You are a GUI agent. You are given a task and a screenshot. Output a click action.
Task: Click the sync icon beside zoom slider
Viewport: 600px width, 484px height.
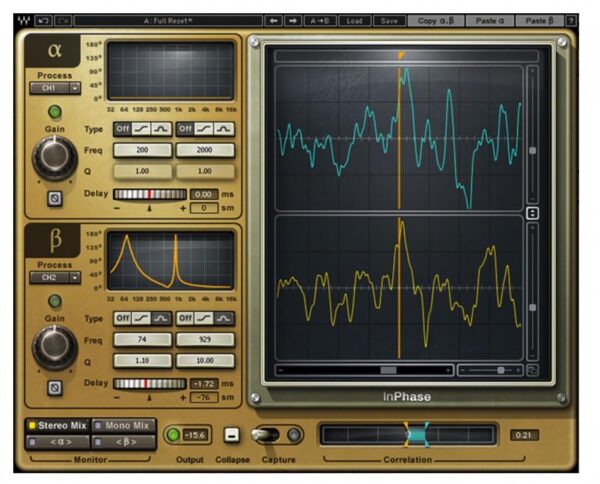click(532, 370)
